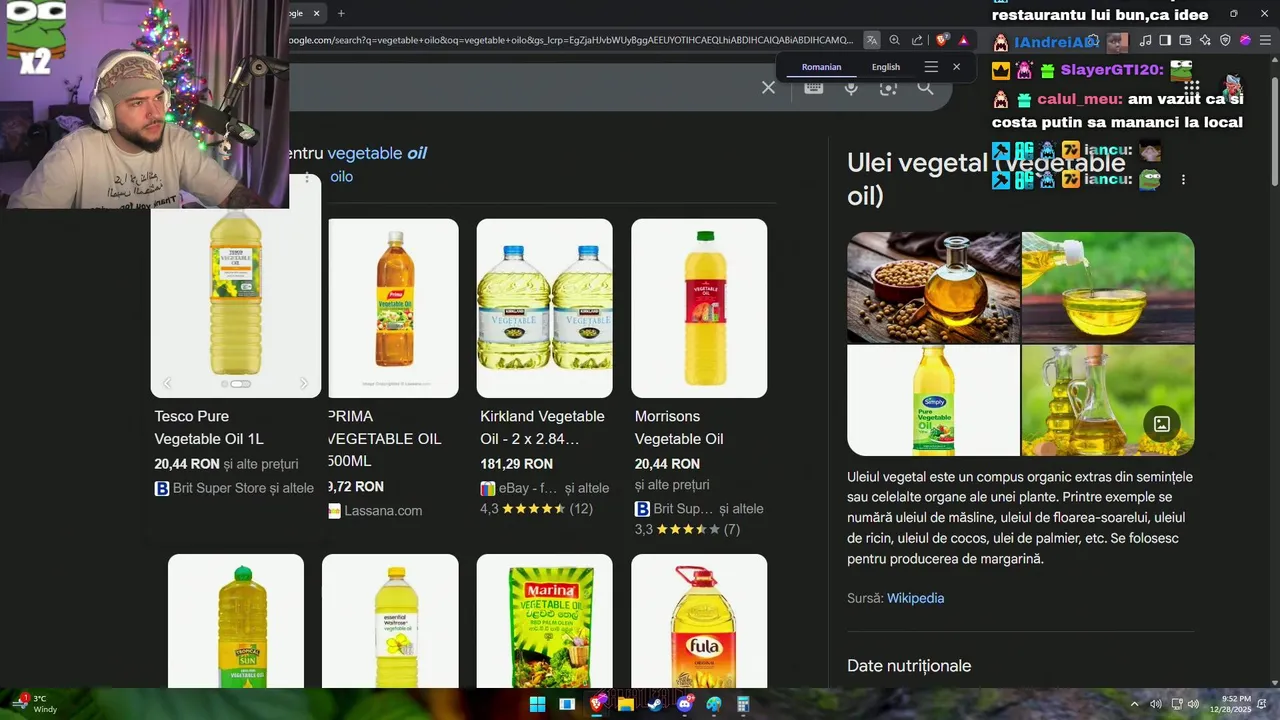
Task: Click the Kirkland two-bottle product image
Action: [545, 308]
